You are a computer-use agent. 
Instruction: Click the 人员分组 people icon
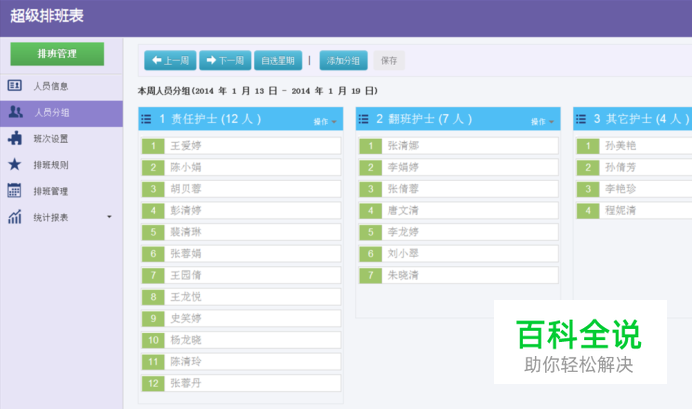(15, 112)
